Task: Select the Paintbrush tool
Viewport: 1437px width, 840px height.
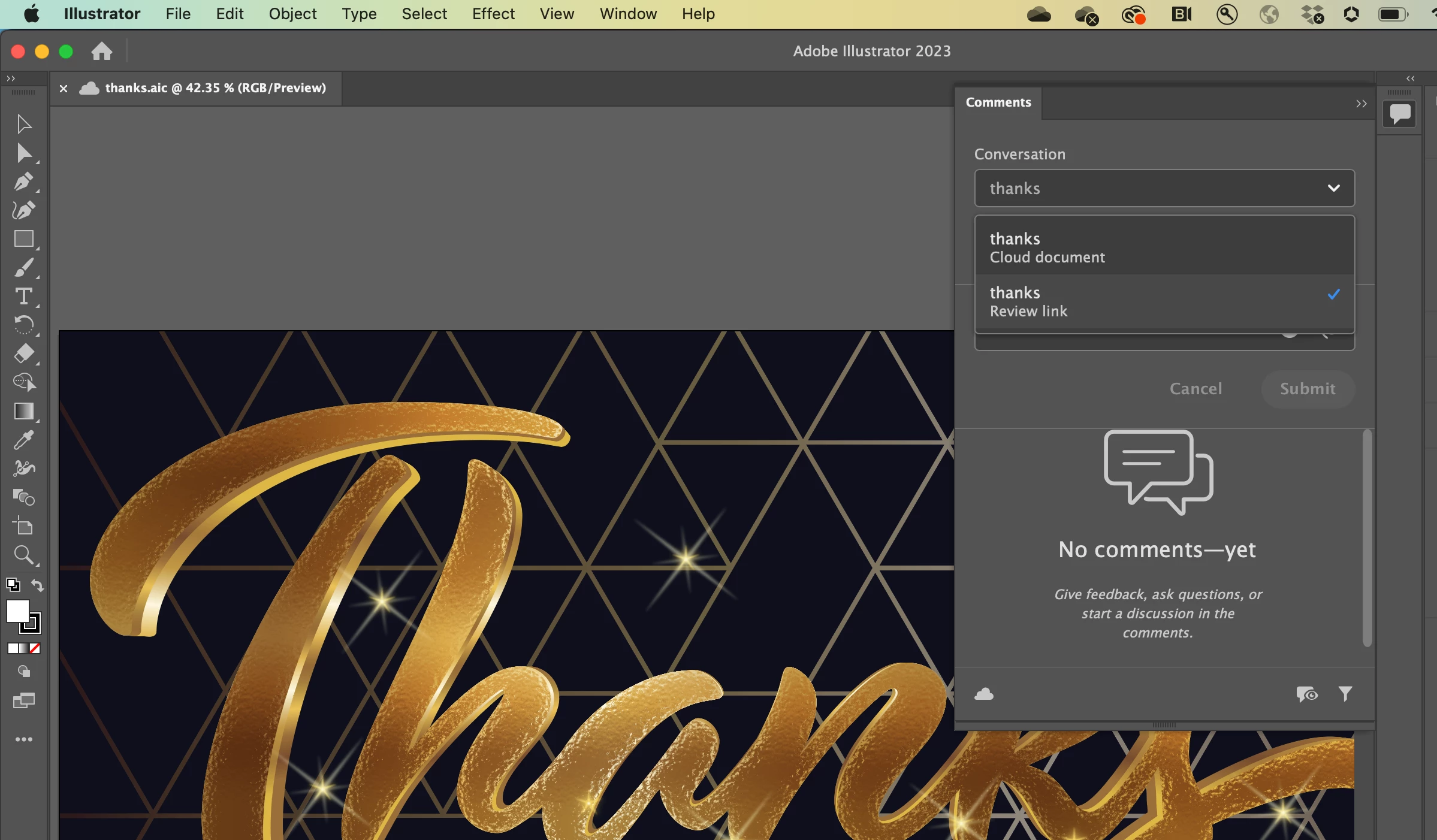Action: tap(24, 268)
